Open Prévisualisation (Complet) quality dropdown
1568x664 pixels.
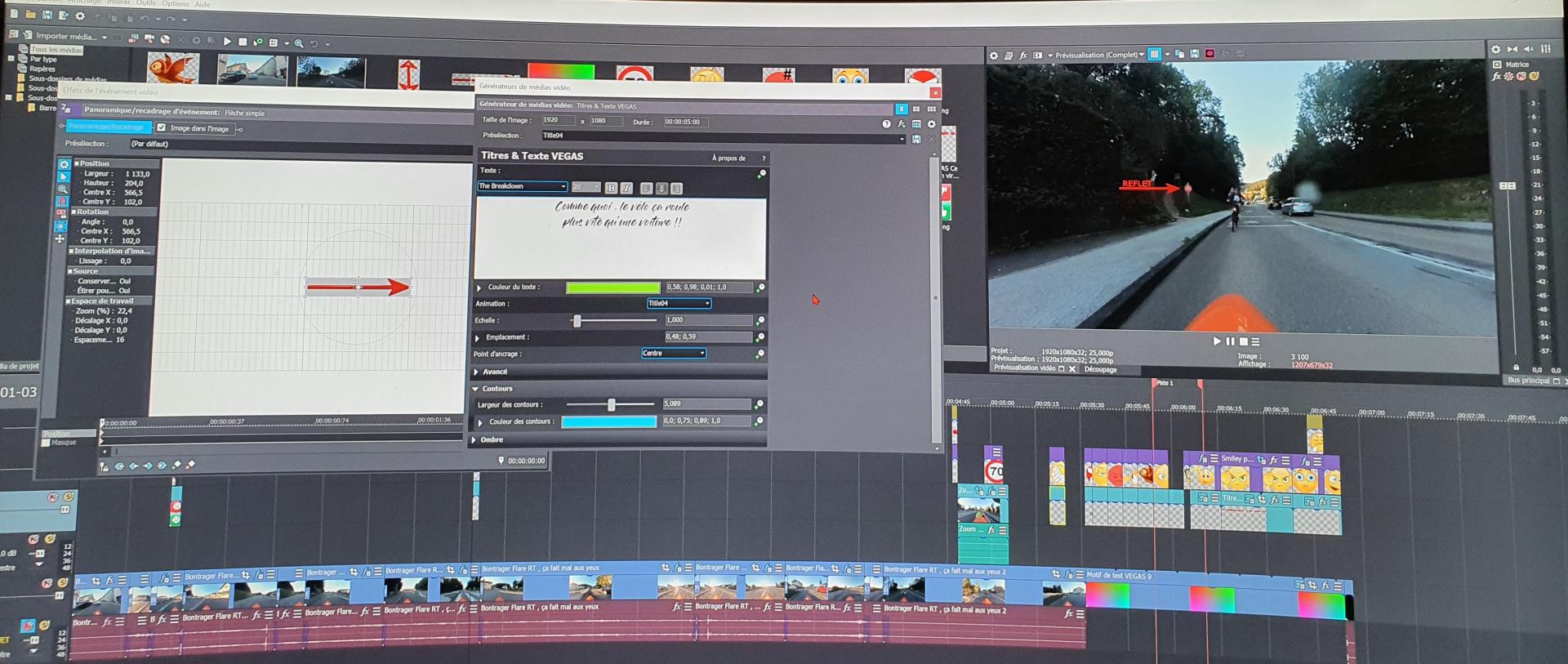(1100, 56)
